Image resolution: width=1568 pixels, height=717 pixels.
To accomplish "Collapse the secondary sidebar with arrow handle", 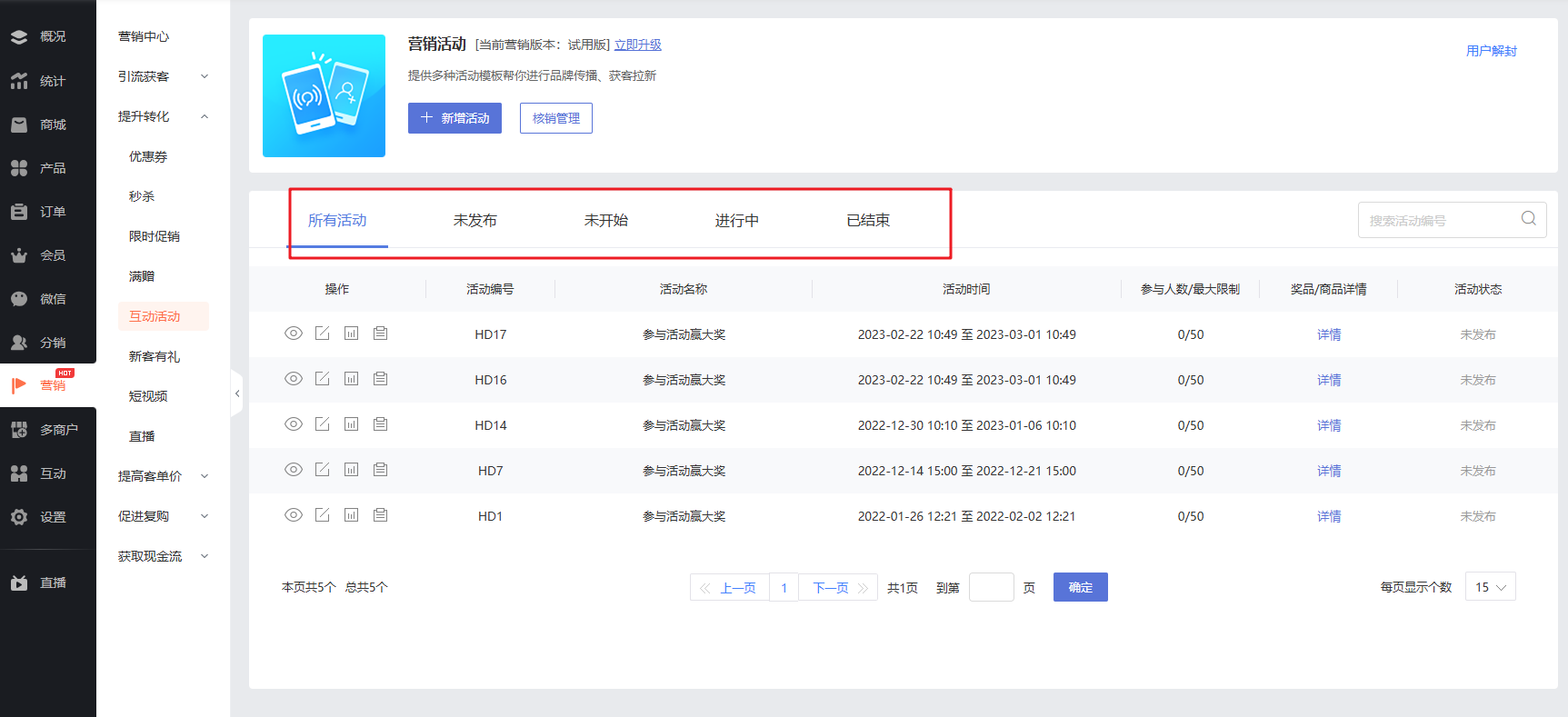I will point(237,393).
